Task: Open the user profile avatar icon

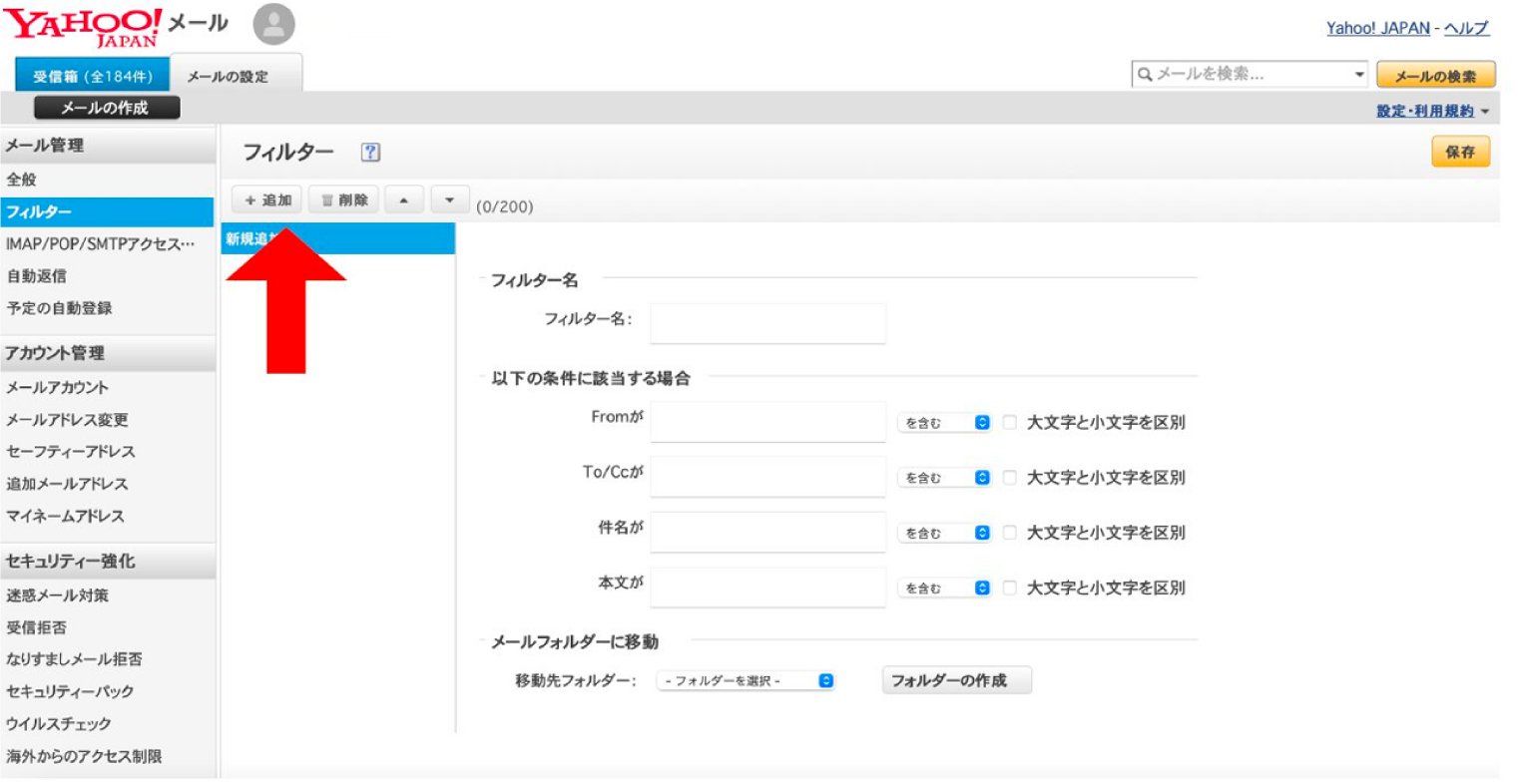Action: click(273, 25)
